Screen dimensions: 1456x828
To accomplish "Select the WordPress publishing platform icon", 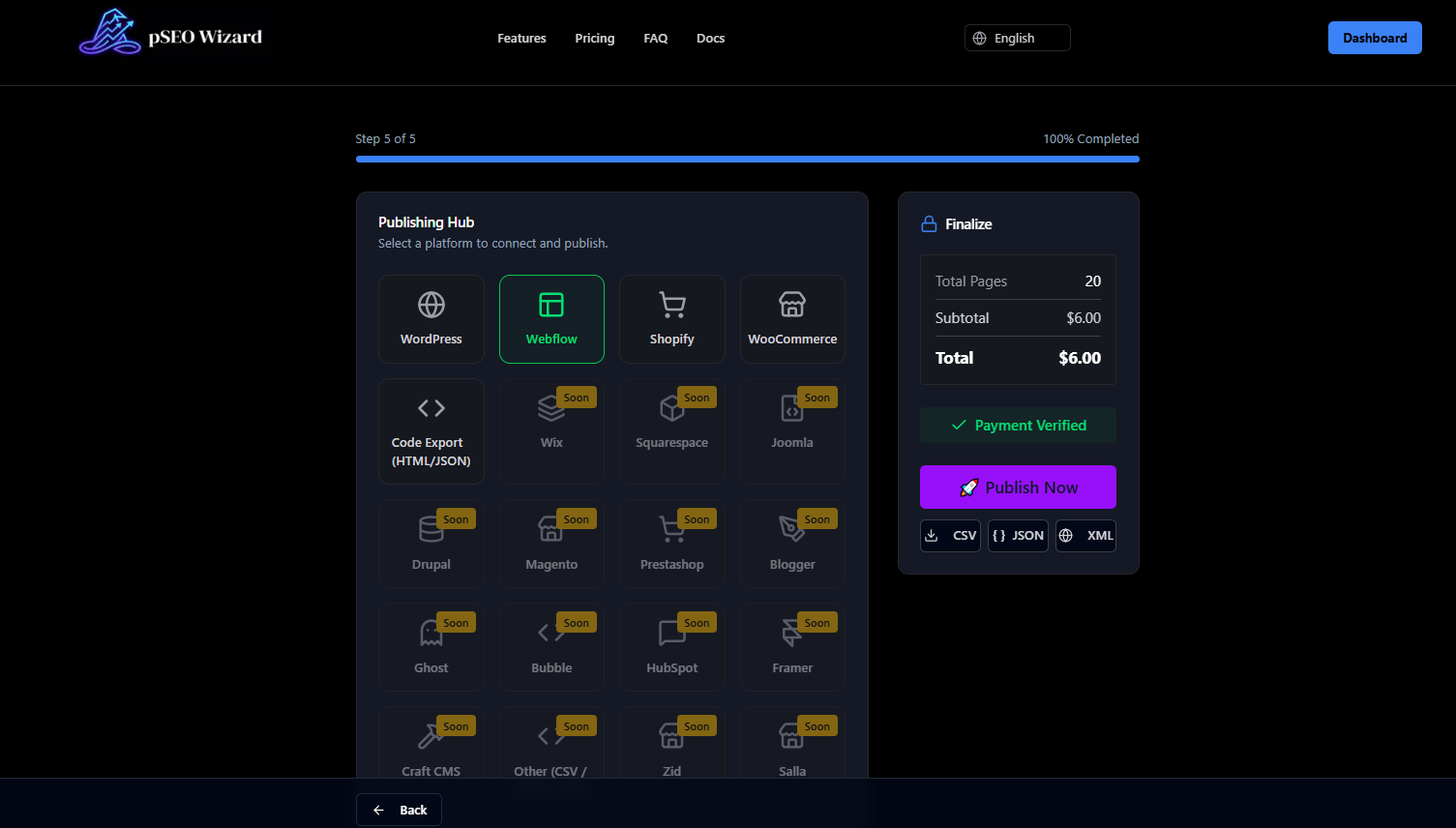I will (431, 305).
